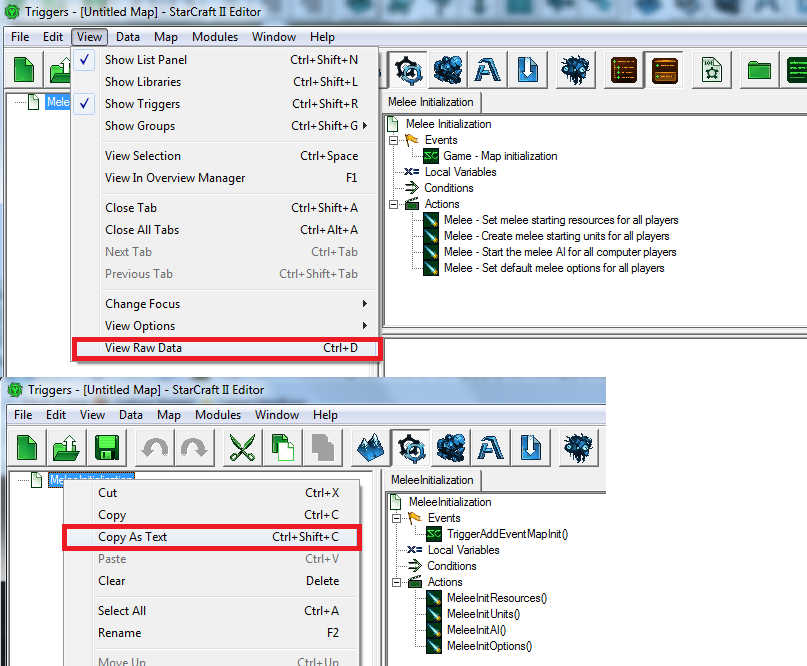Open the Text module icon in the lower window toolbar
Image resolution: width=807 pixels, height=666 pixels.
[490, 447]
